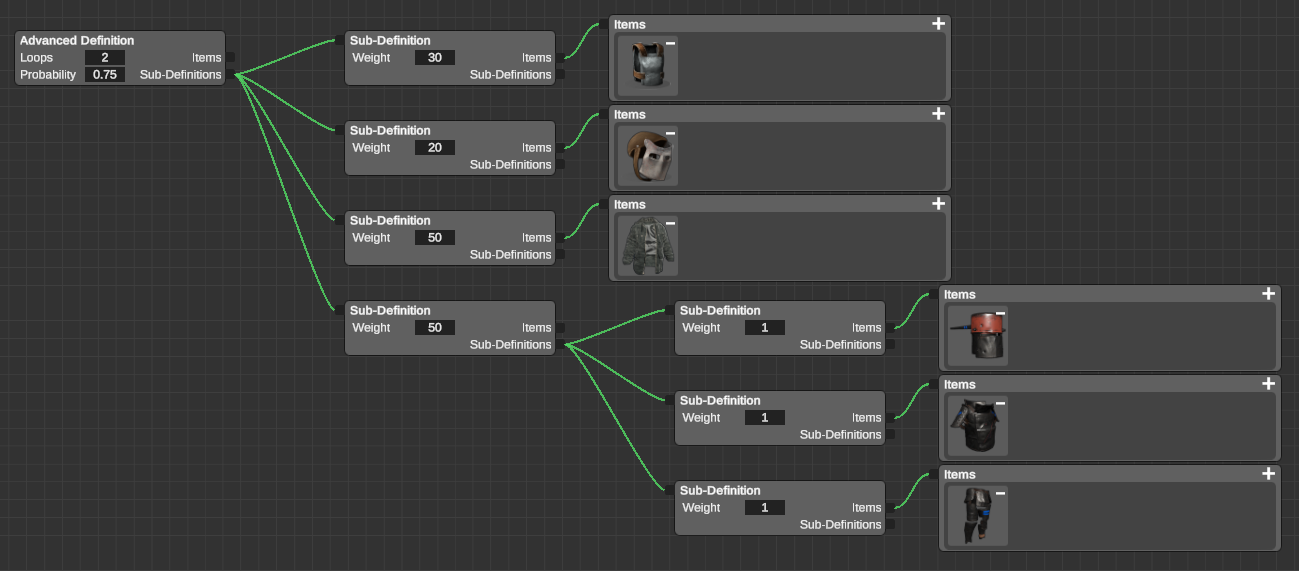This screenshot has width=1299, height=571.
Task: Click the Loops value field showing 2
Action: (x=105, y=58)
